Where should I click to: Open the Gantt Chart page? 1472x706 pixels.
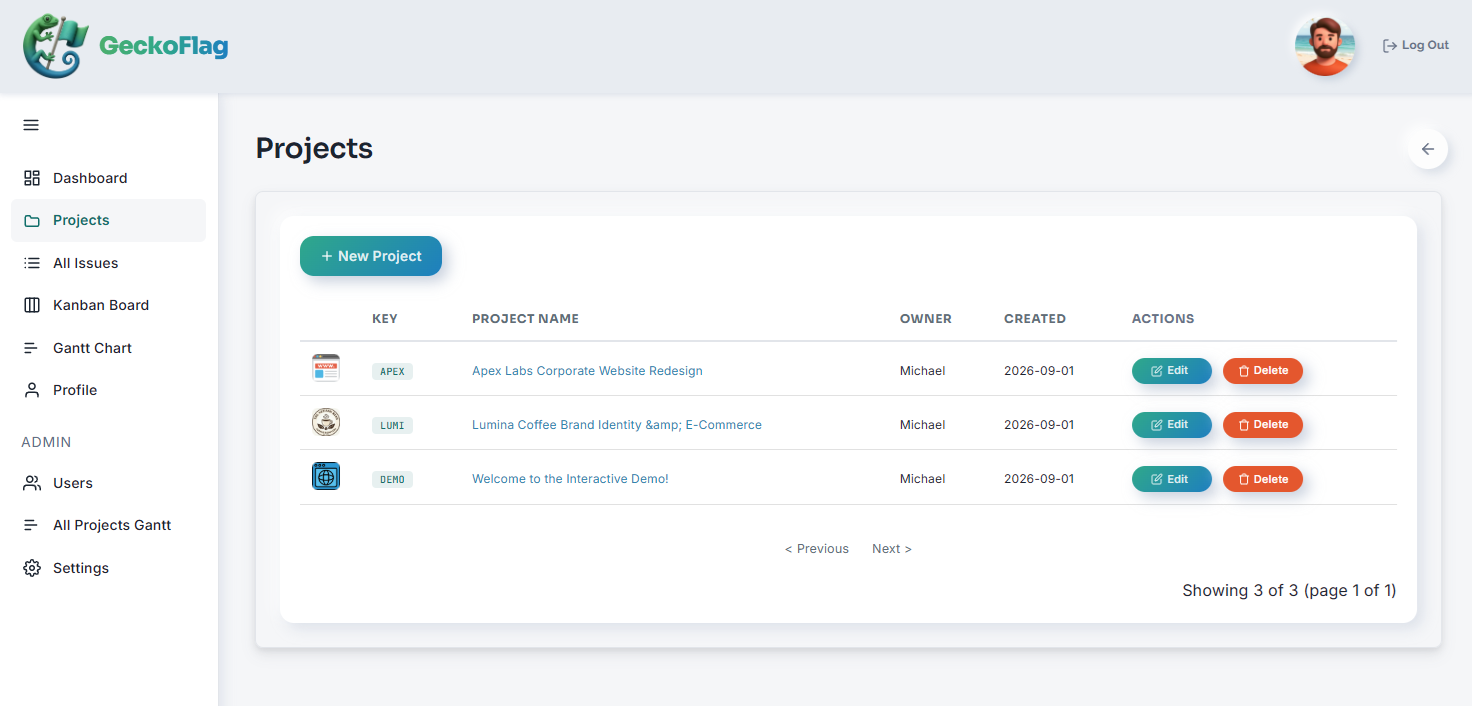click(108, 348)
